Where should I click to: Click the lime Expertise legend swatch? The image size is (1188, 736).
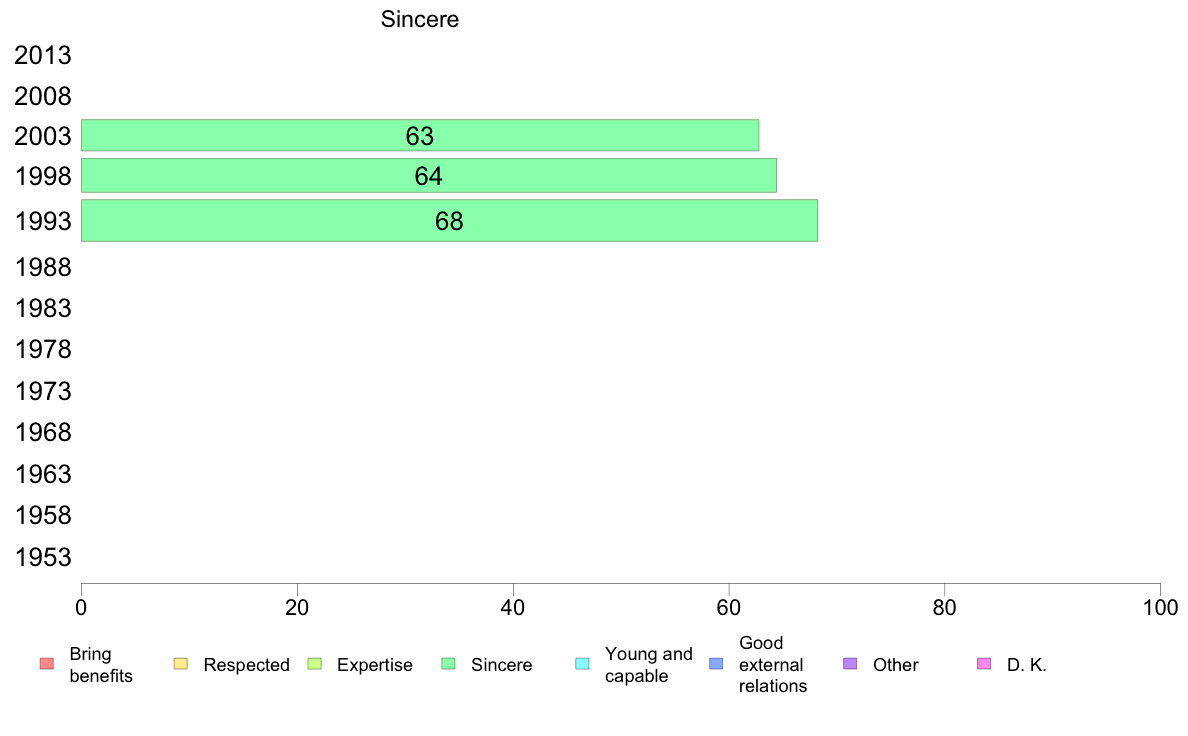[314, 664]
